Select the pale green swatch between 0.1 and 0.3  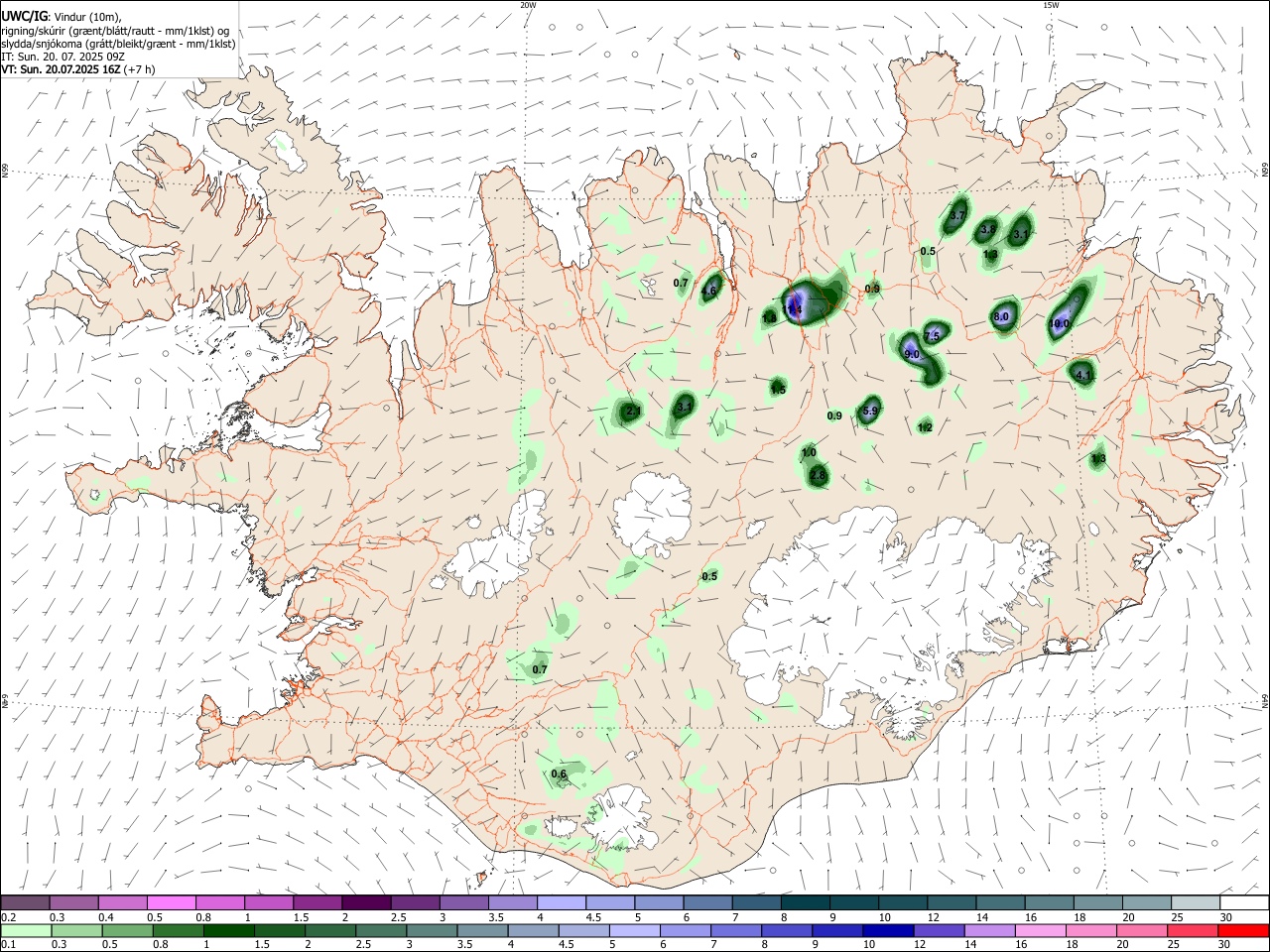tap(26, 930)
